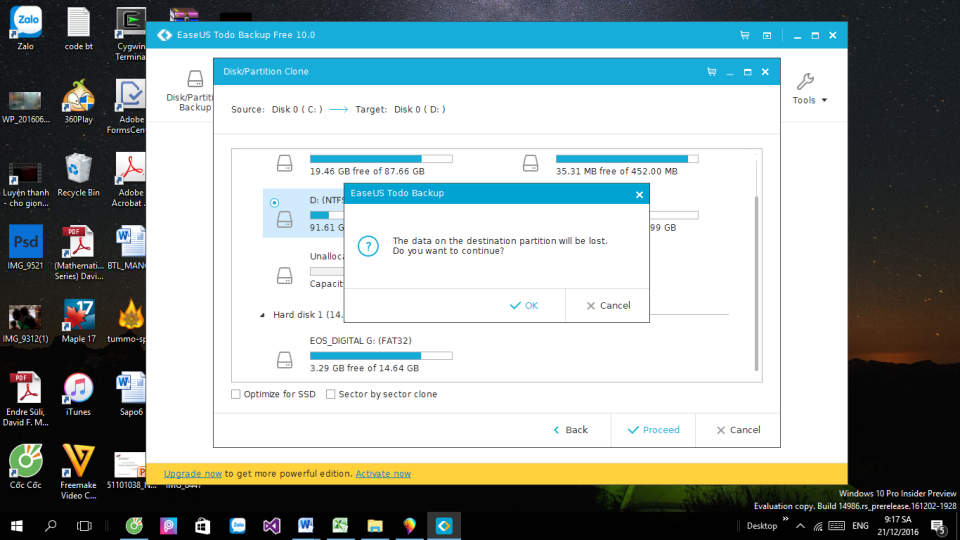Select the Maple 17 desktop shortcut
The height and width of the screenshot is (540, 960).
point(78,321)
